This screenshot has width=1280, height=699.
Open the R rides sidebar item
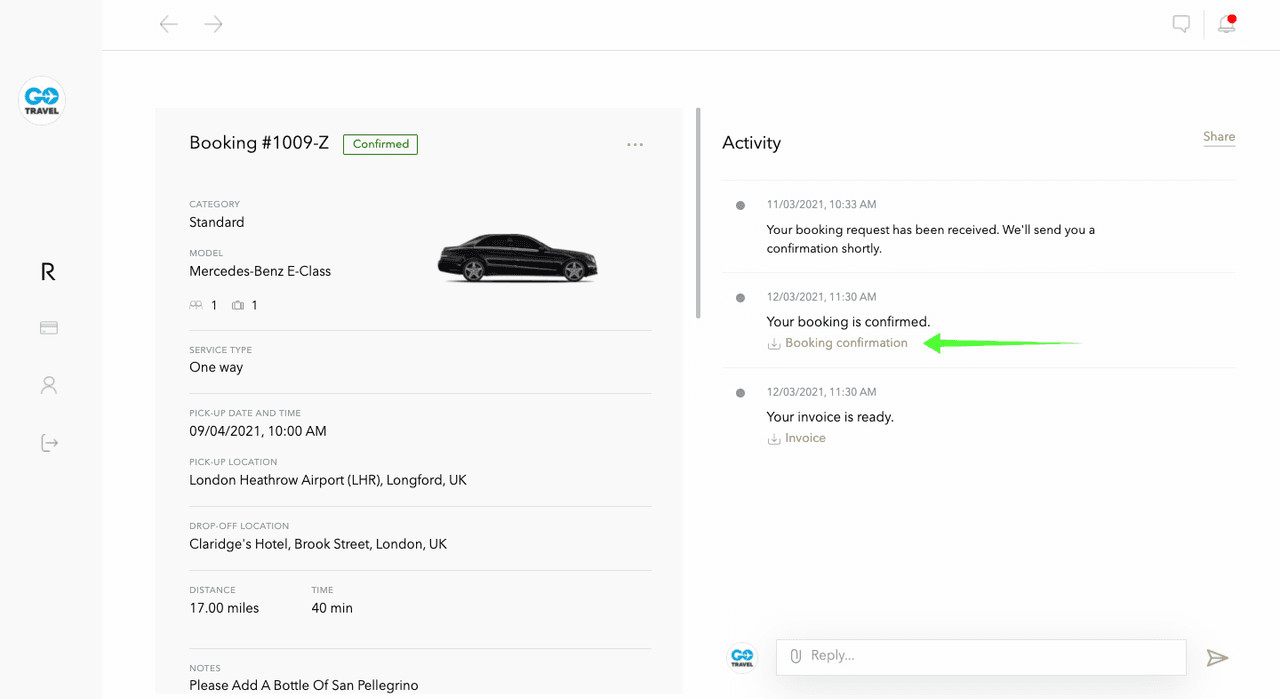click(48, 271)
